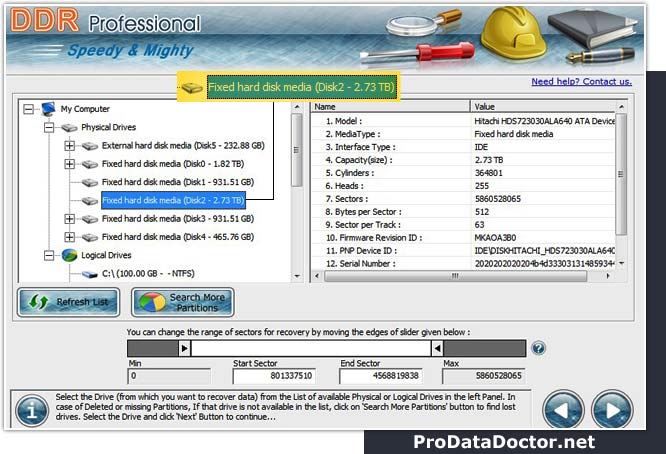Viewport: 666px width, 454px height.
Task: Click the right slider handle arrow
Action: pos(437,349)
